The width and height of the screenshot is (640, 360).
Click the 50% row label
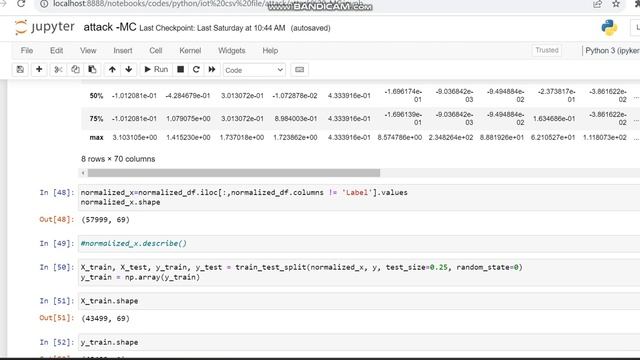96,96
